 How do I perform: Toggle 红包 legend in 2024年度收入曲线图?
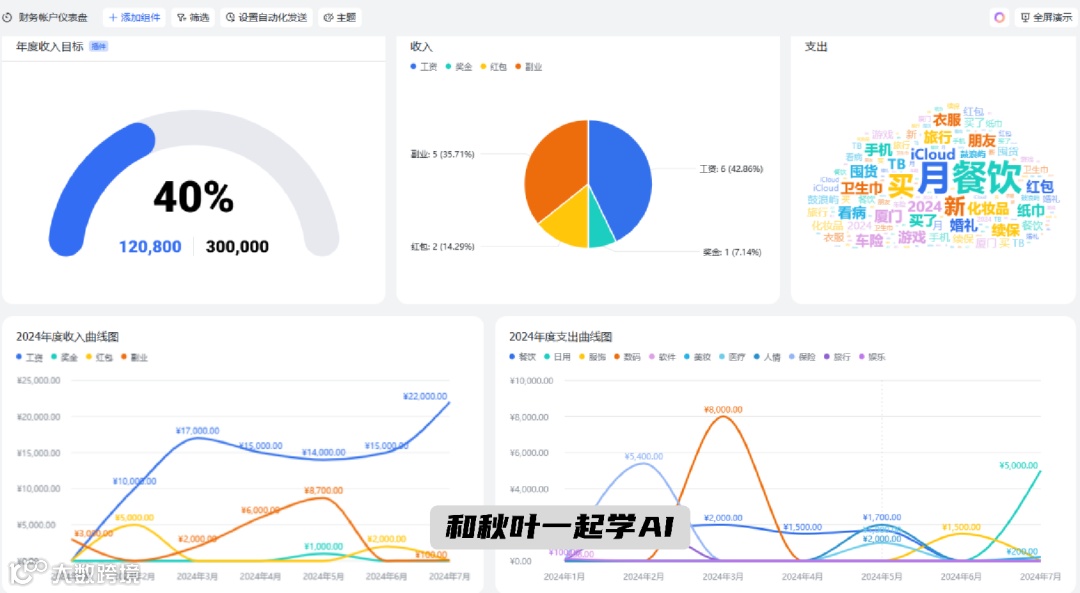tap(100, 357)
